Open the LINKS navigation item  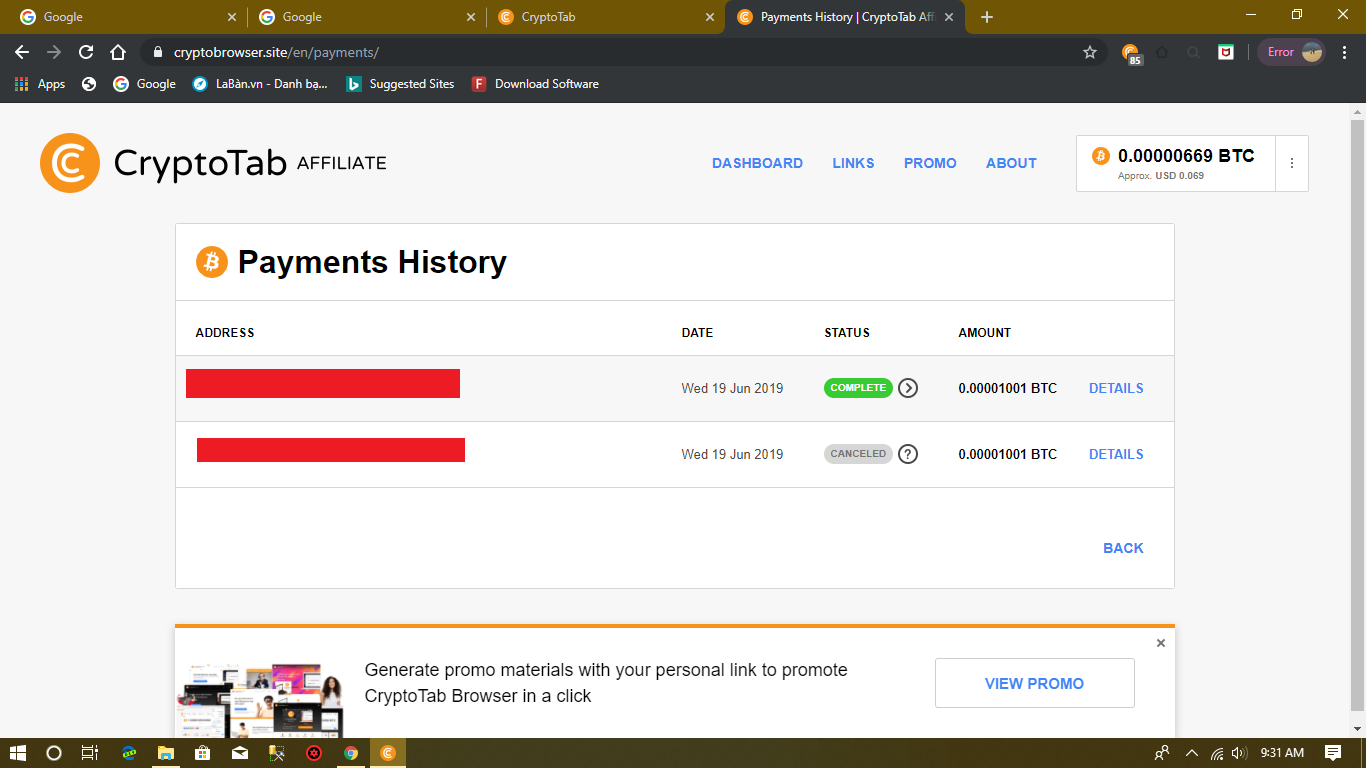coord(853,163)
